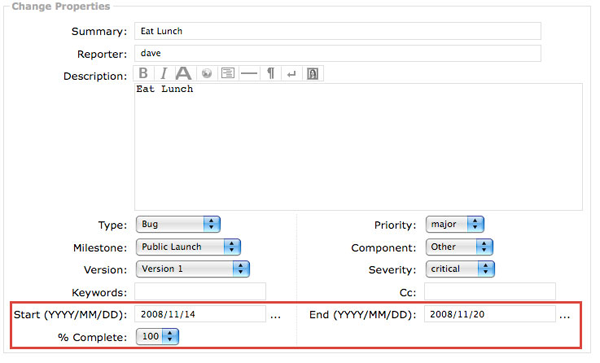
Task: Click the empty Cc field
Action: click(490, 291)
